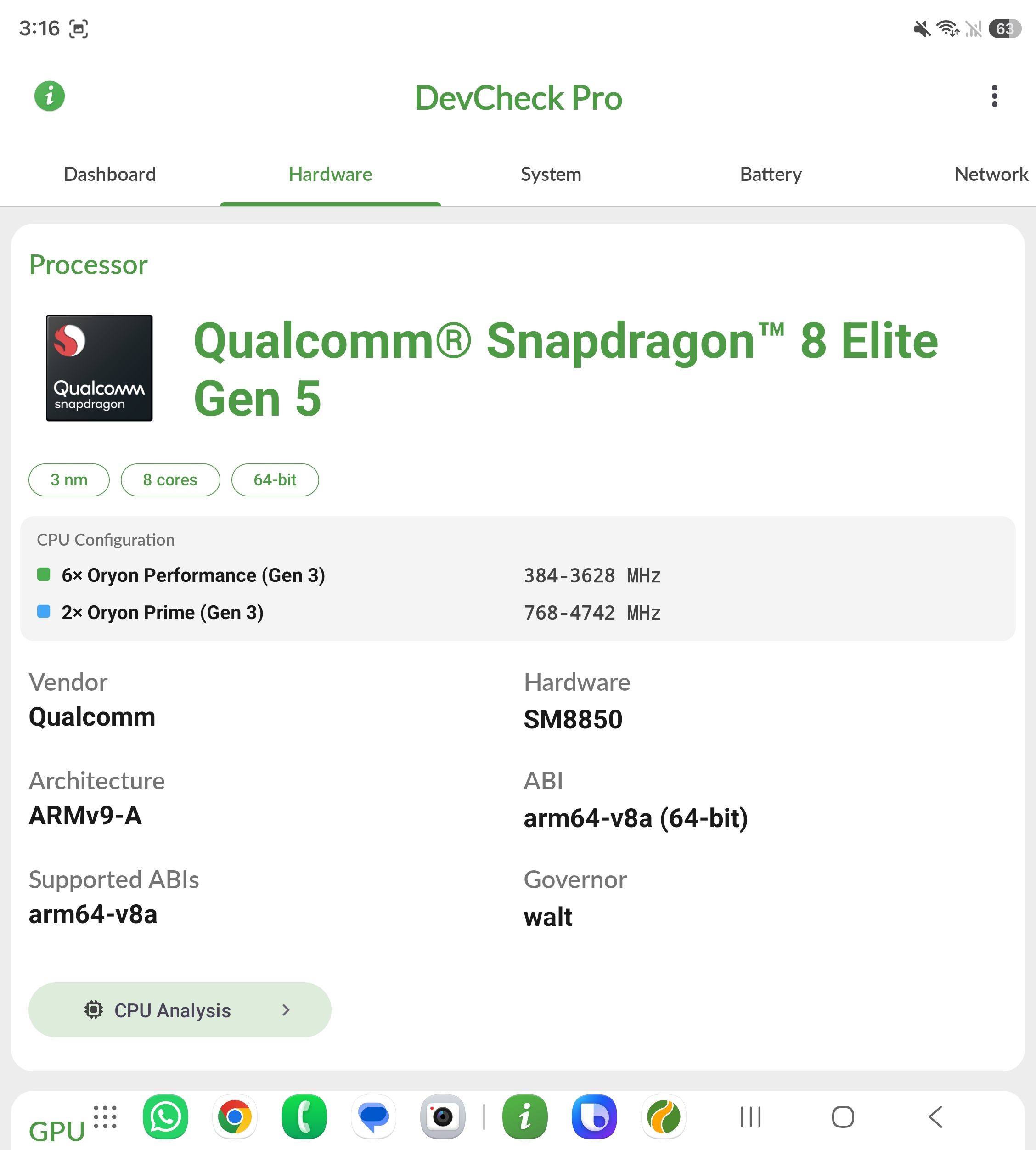Launch the Bixby app icon

pos(594,1116)
